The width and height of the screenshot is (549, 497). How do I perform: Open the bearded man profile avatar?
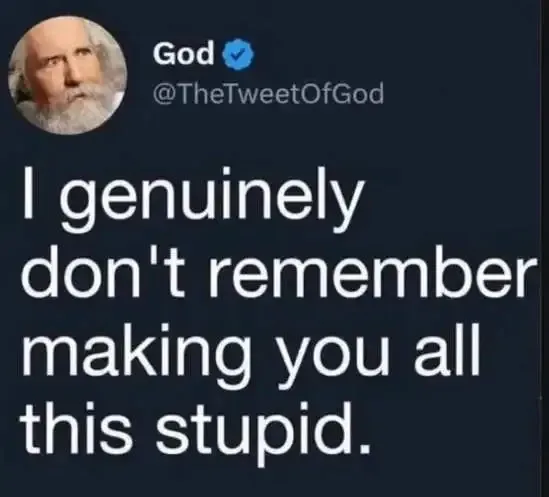pos(67,75)
